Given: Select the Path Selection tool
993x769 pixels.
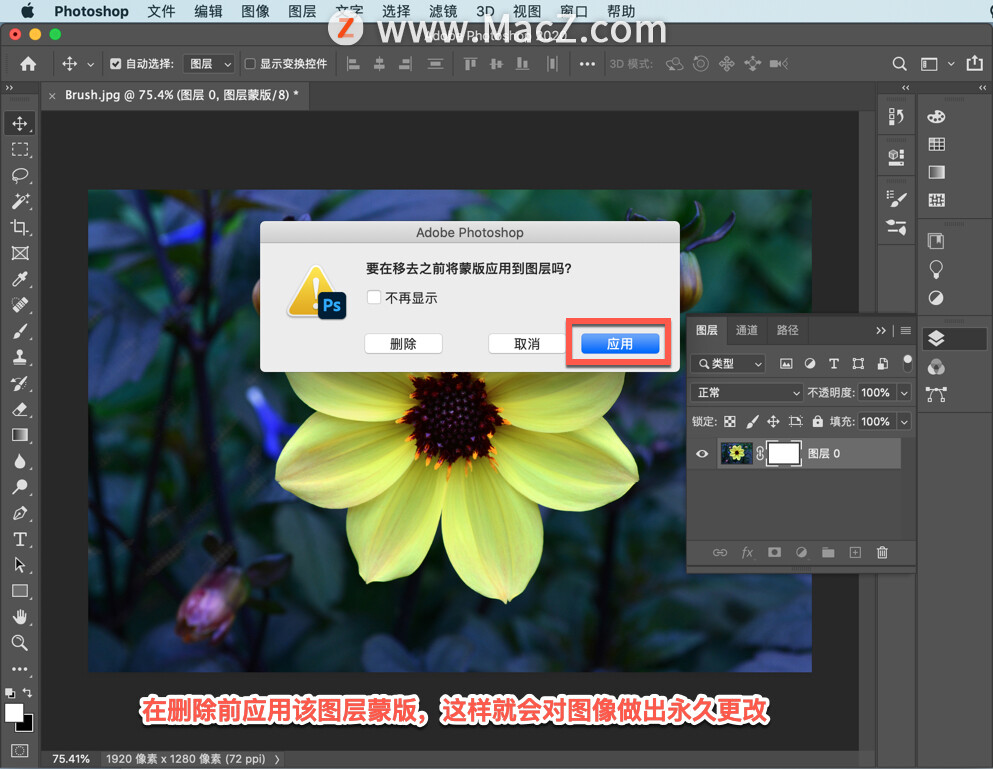Looking at the screenshot, I should coord(20,565).
